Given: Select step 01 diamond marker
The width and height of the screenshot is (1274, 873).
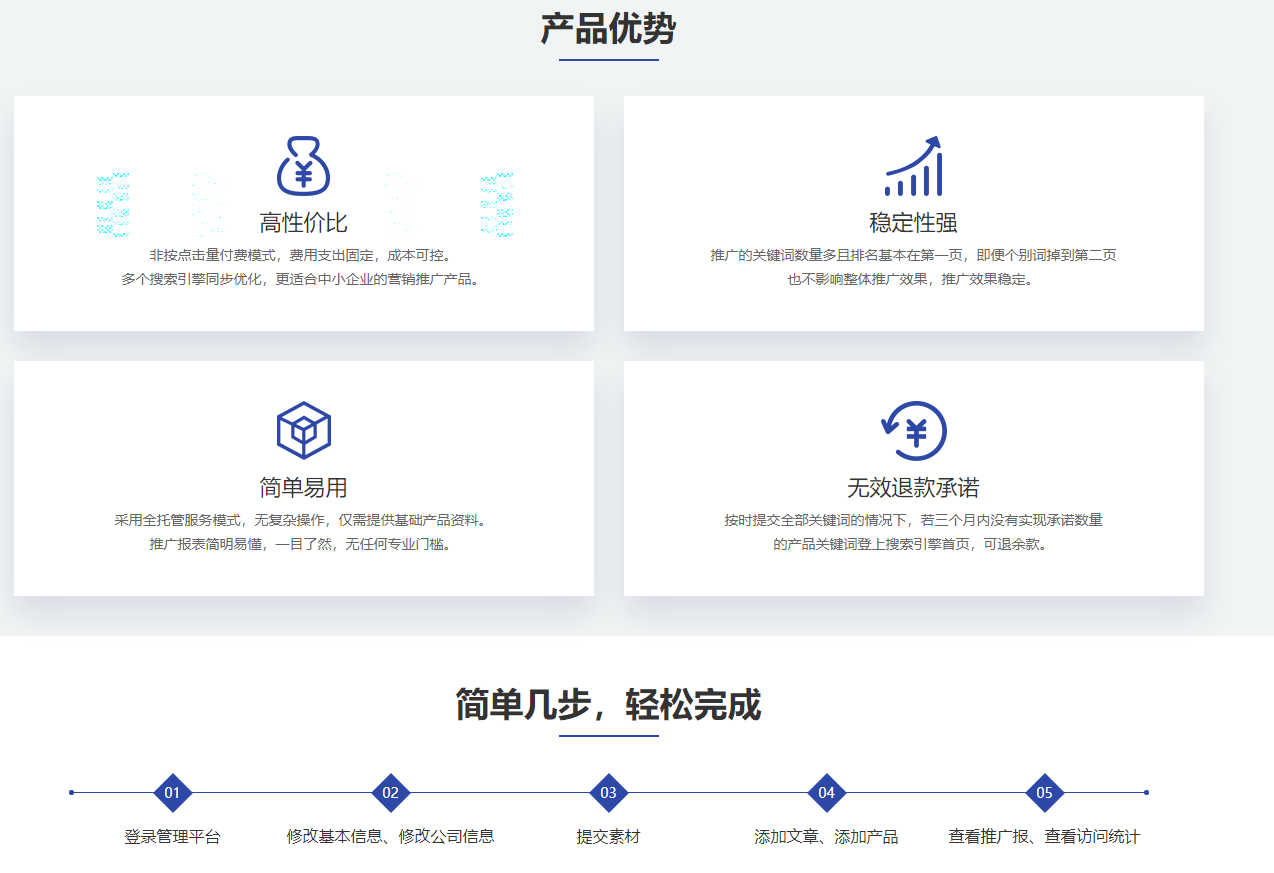Looking at the screenshot, I should pyautogui.click(x=172, y=793).
